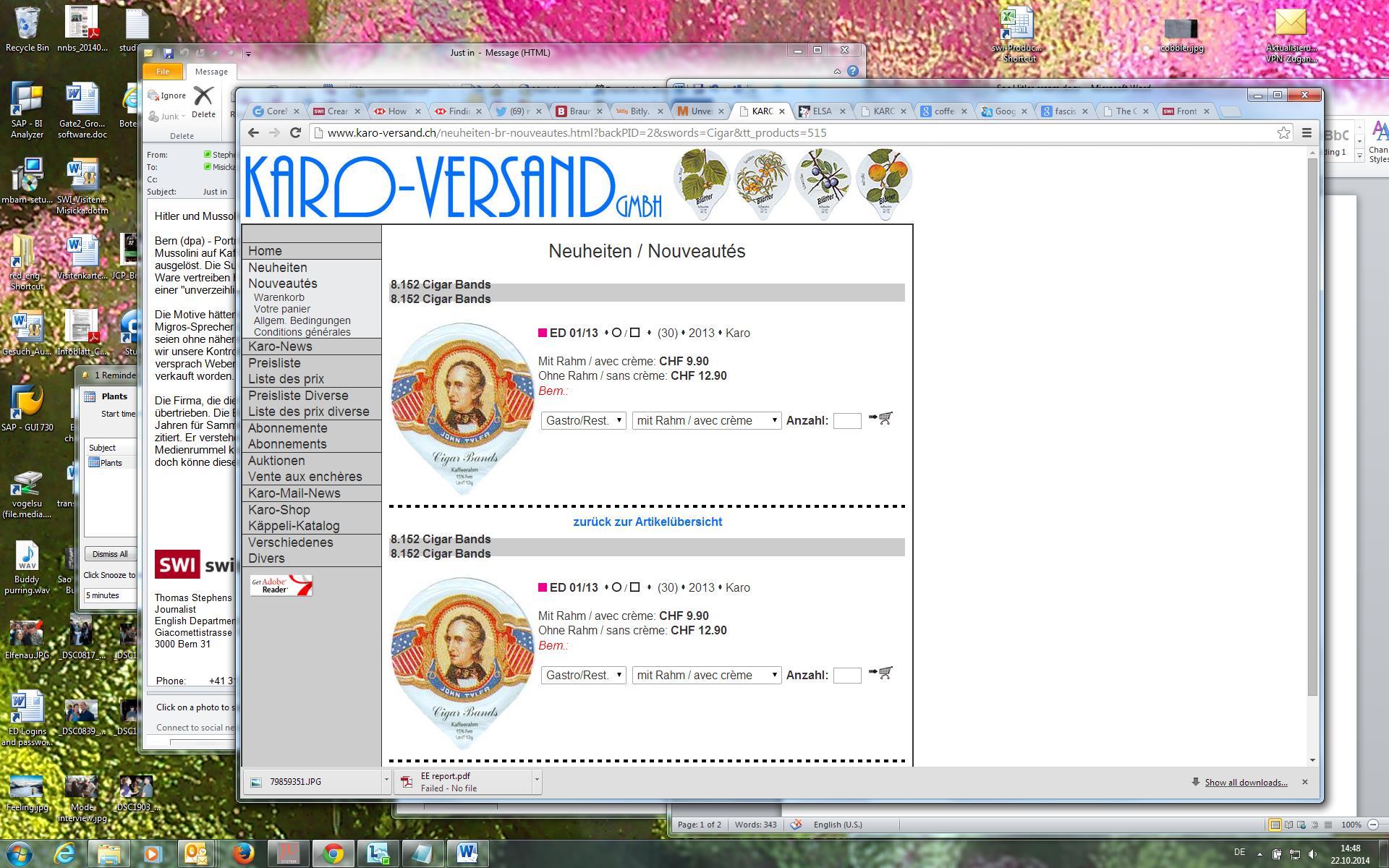Open Gastro/Rest. dropdown for first item
The height and width of the screenshot is (868, 1389).
[x=583, y=420]
